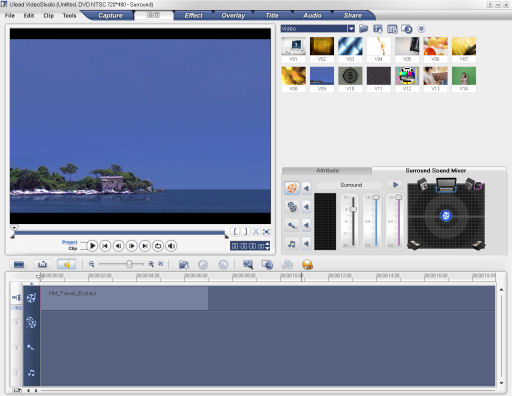Click the timeline zoom slider handle
Viewport: 512px width, 396px height.
pos(129,264)
